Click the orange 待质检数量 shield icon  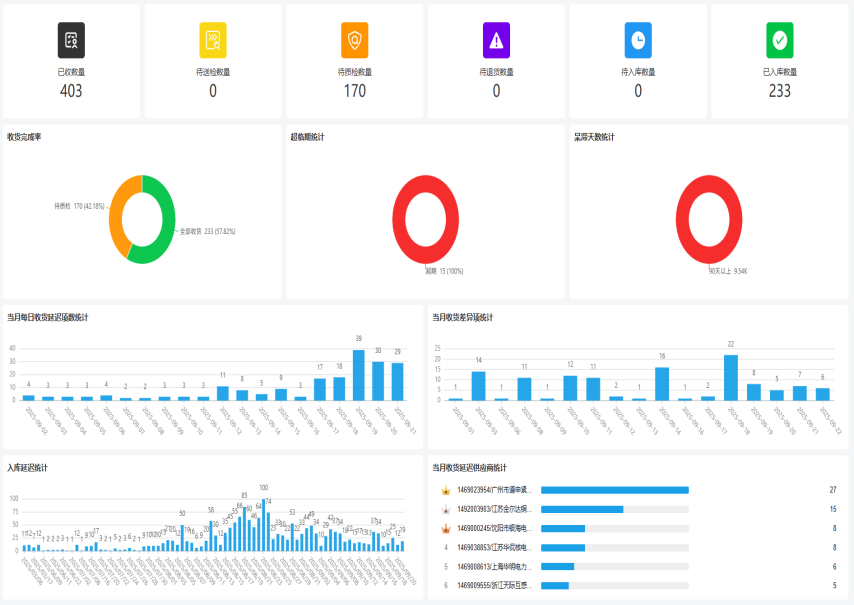tap(355, 40)
